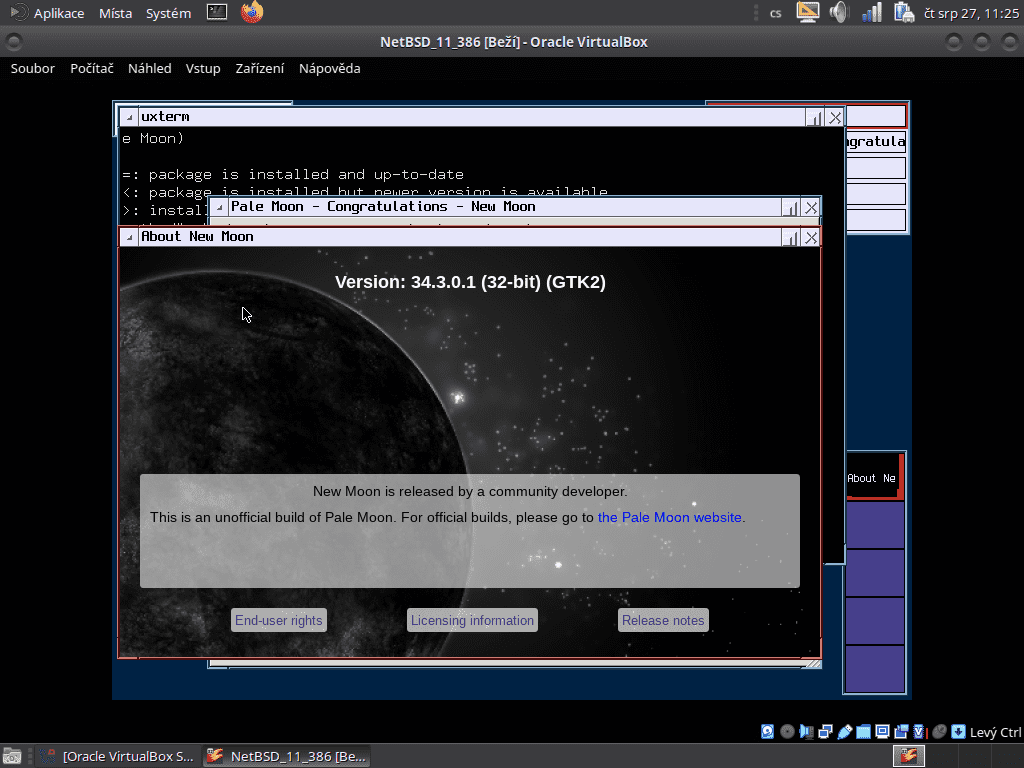The width and height of the screenshot is (1024, 768).
Task: Open the Soubor menu
Action: point(33,68)
